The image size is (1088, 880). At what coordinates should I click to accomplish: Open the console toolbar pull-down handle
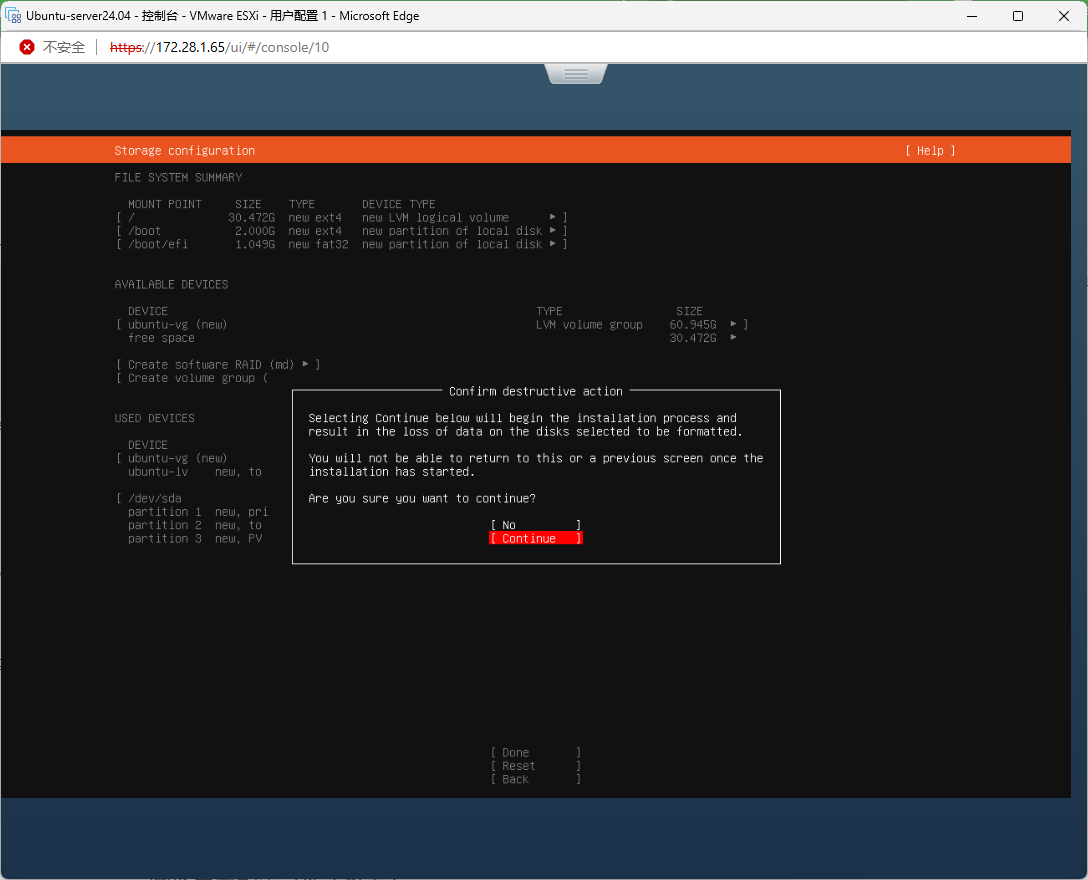(x=575, y=74)
